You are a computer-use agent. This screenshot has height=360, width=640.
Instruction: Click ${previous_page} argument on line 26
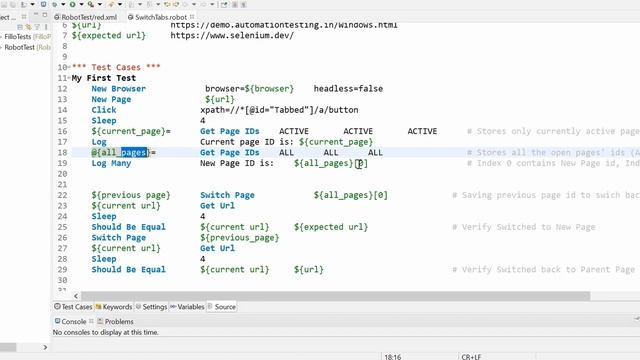pyautogui.click(x=240, y=238)
